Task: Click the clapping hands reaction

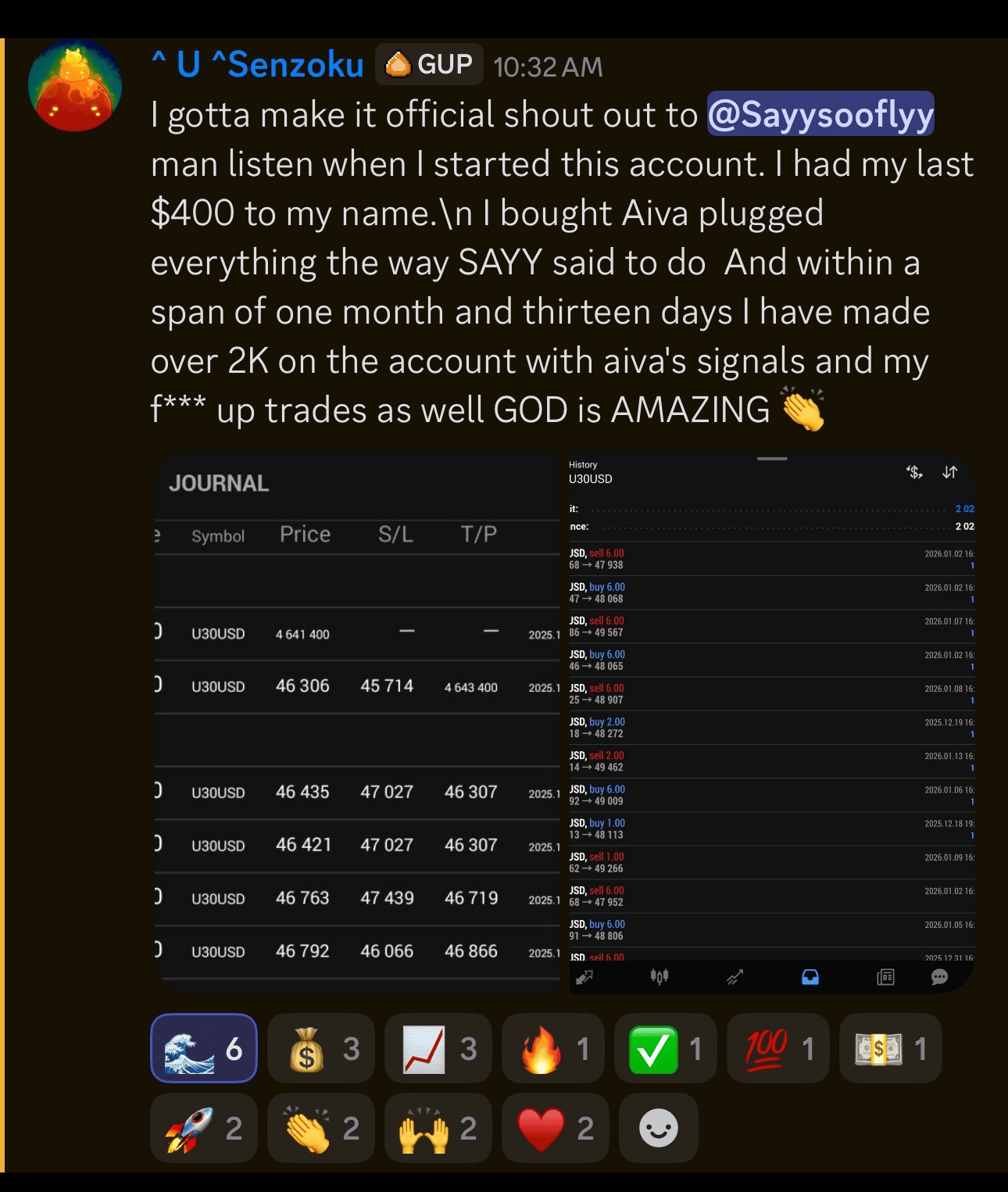Action: tap(321, 1128)
